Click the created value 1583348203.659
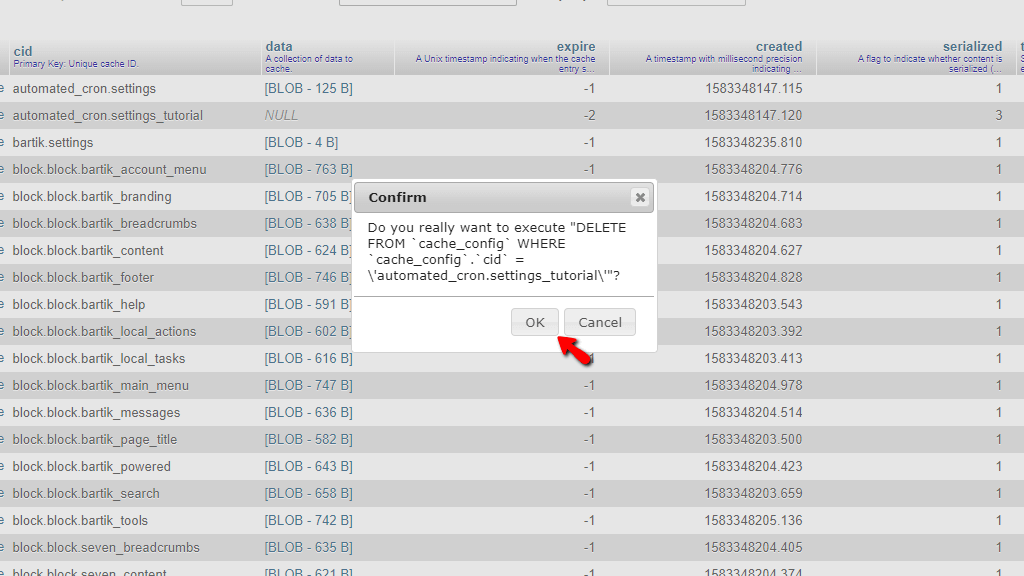 [x=754, y=494]
